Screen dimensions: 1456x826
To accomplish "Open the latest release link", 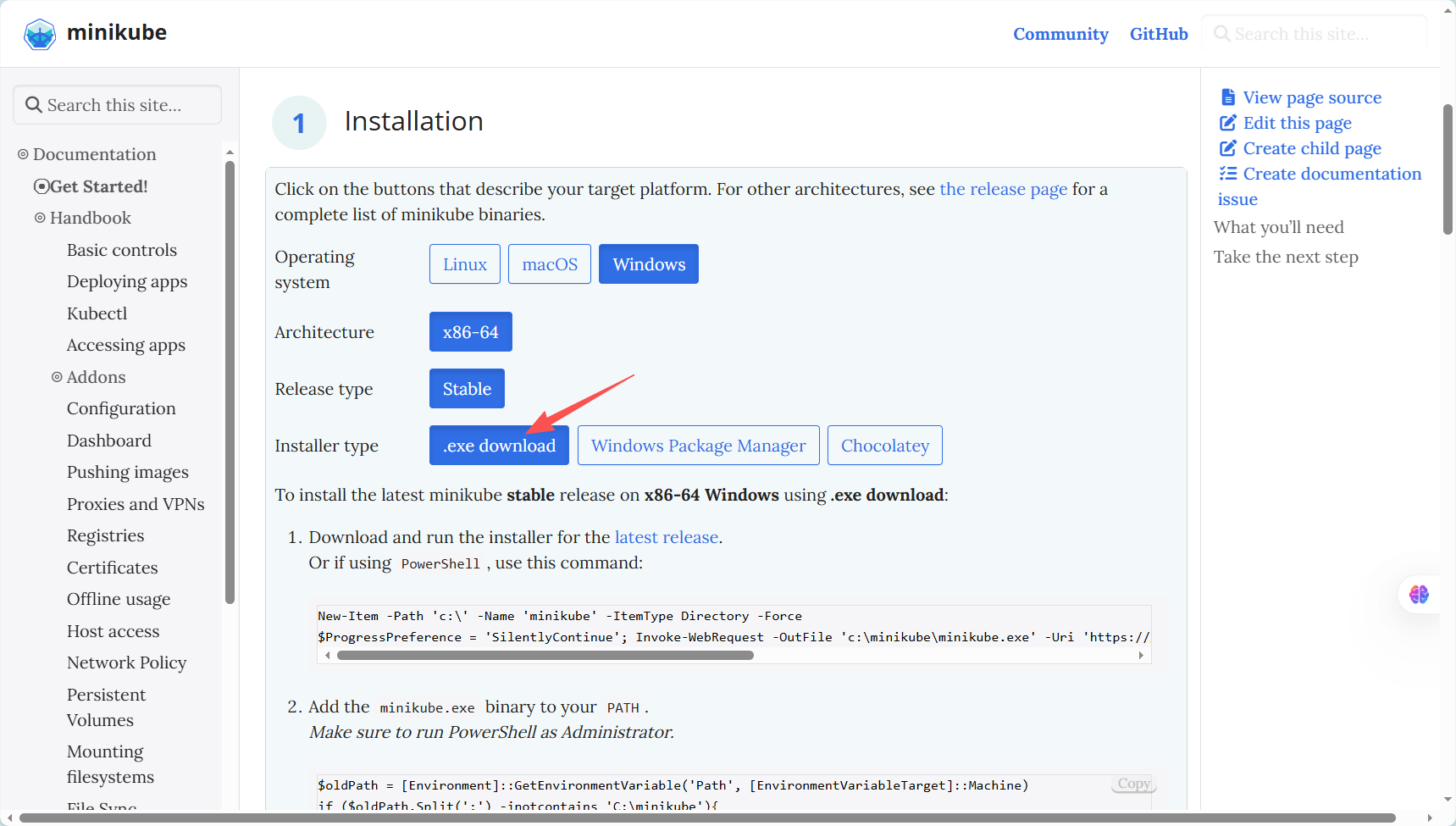I will click(x=667, y=537).
